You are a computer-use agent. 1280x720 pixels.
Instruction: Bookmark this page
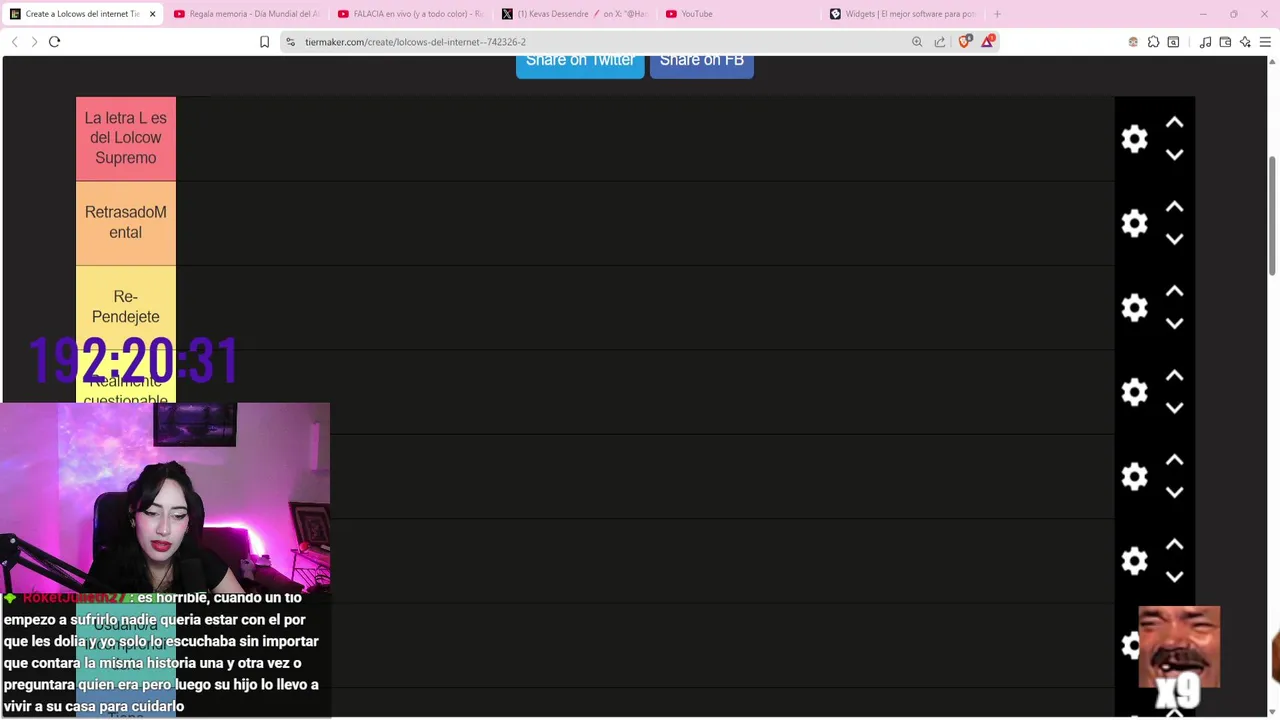264,42
